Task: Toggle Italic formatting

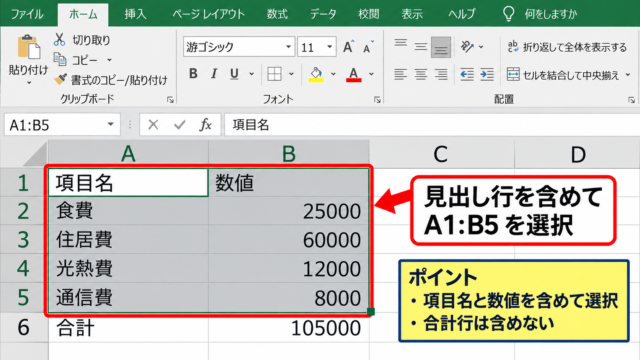Action: point(213,74)
